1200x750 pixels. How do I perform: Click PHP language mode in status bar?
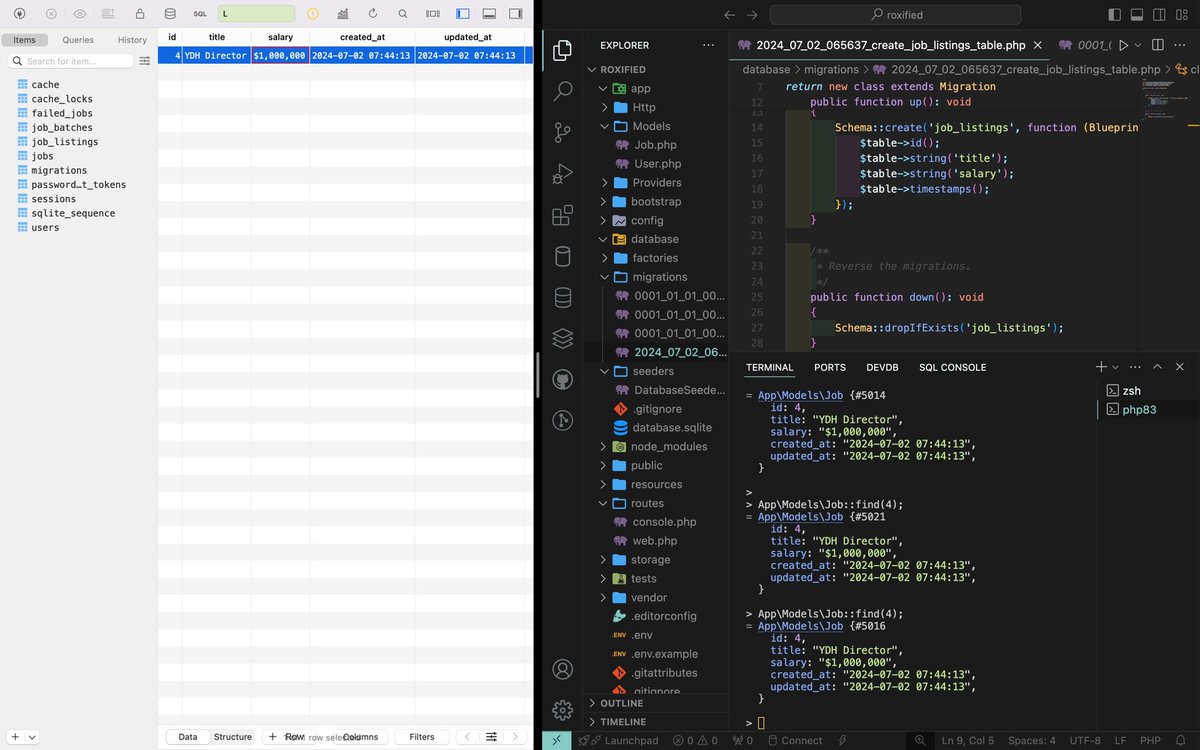1151,741
